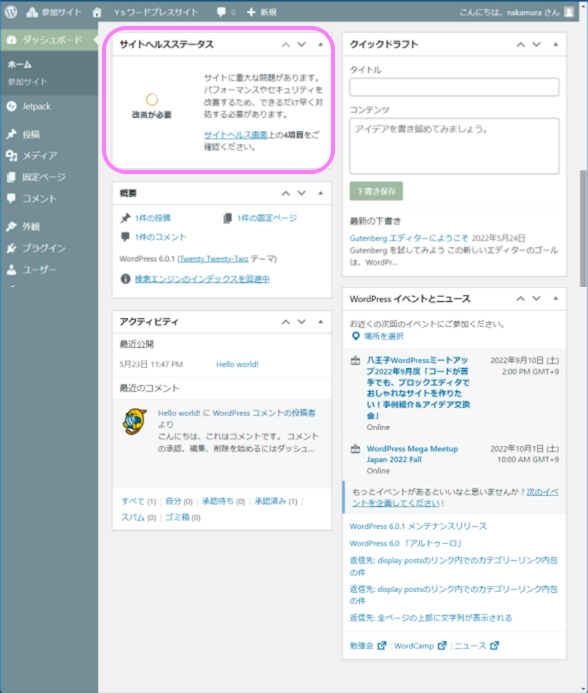588x693 pixels.
Task: Open nakamura user avatar
Action: pyautogui.click(x=569, y=12)
